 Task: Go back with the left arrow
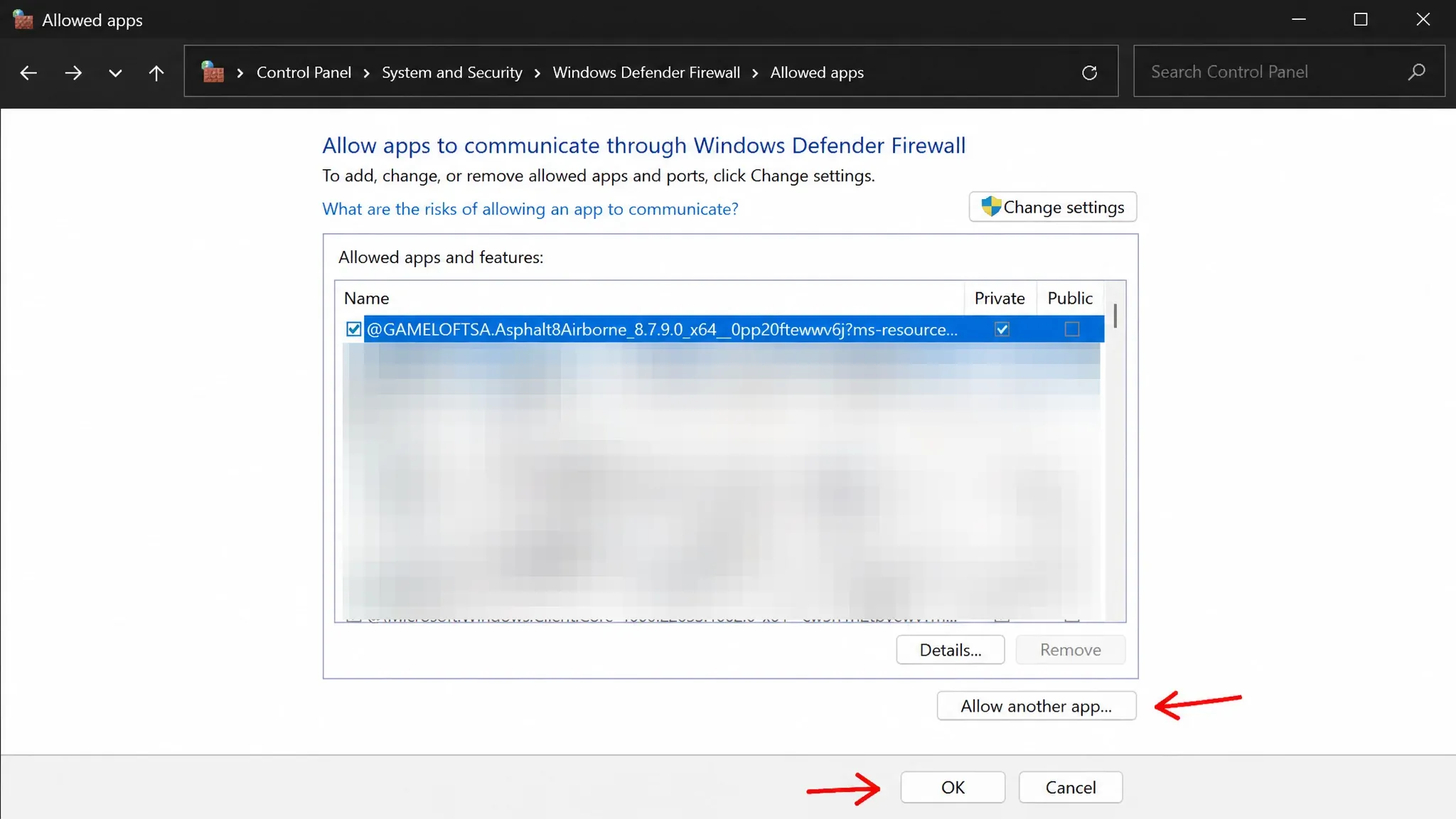(28, 73)
